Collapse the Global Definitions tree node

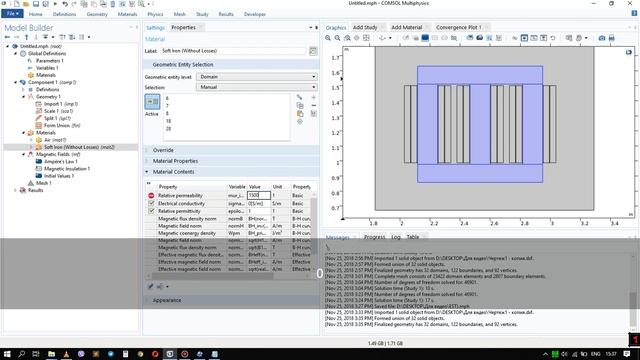tap(16, 53)
